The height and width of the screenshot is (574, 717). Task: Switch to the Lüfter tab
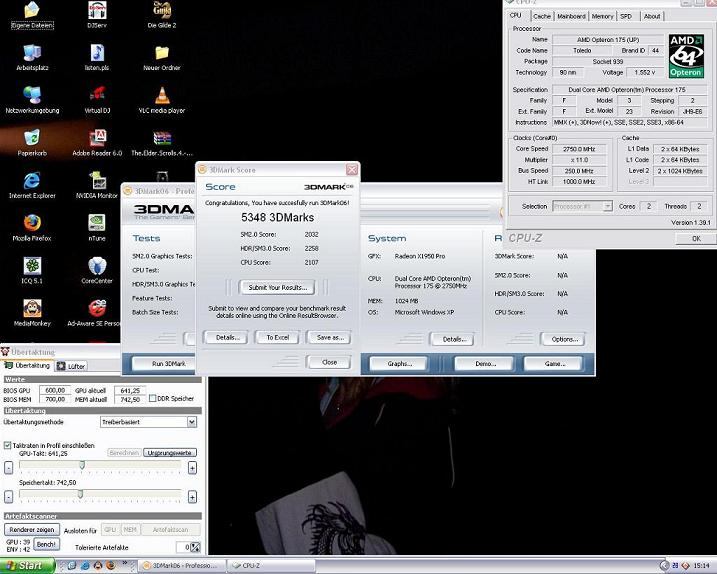[71, 366]
